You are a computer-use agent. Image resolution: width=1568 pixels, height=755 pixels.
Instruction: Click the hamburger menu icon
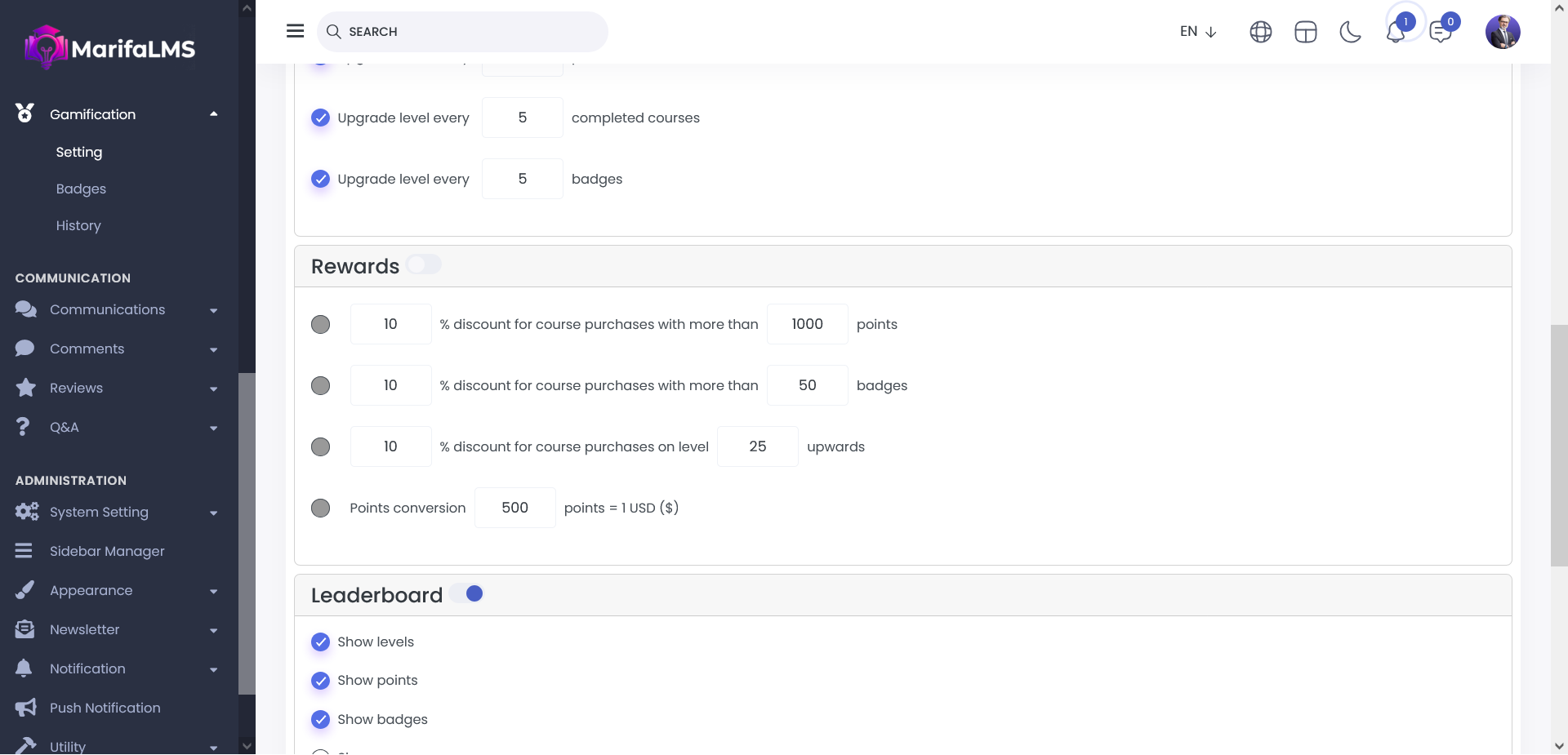(295, 31)
